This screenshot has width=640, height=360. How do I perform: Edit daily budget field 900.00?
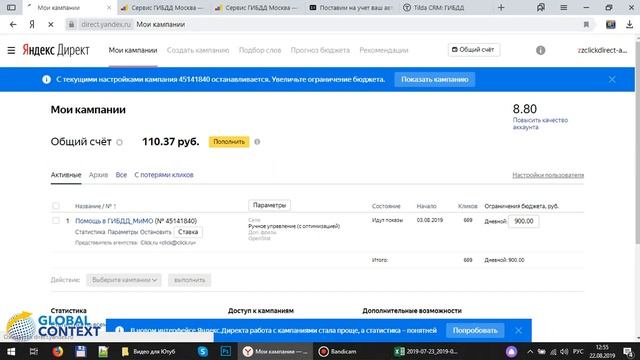pos(524,221)
